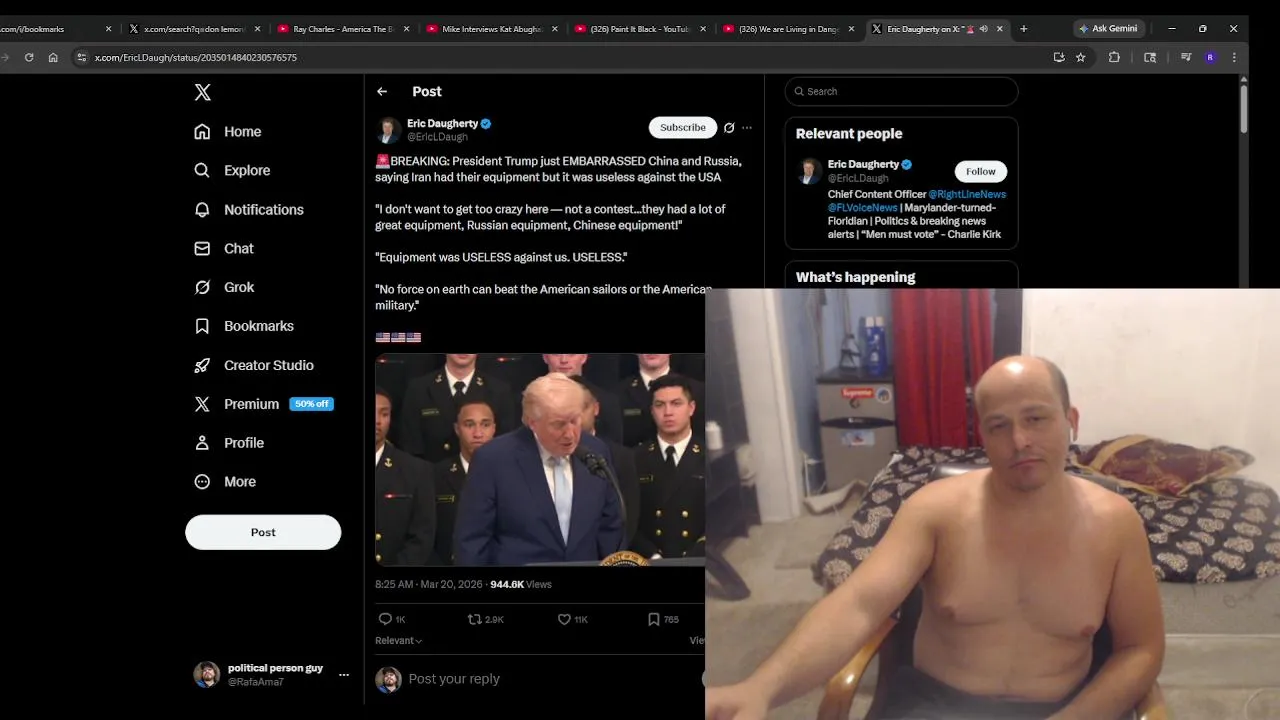
Task: Click the page vertical scrollbar
Action: coord(1244,108)
